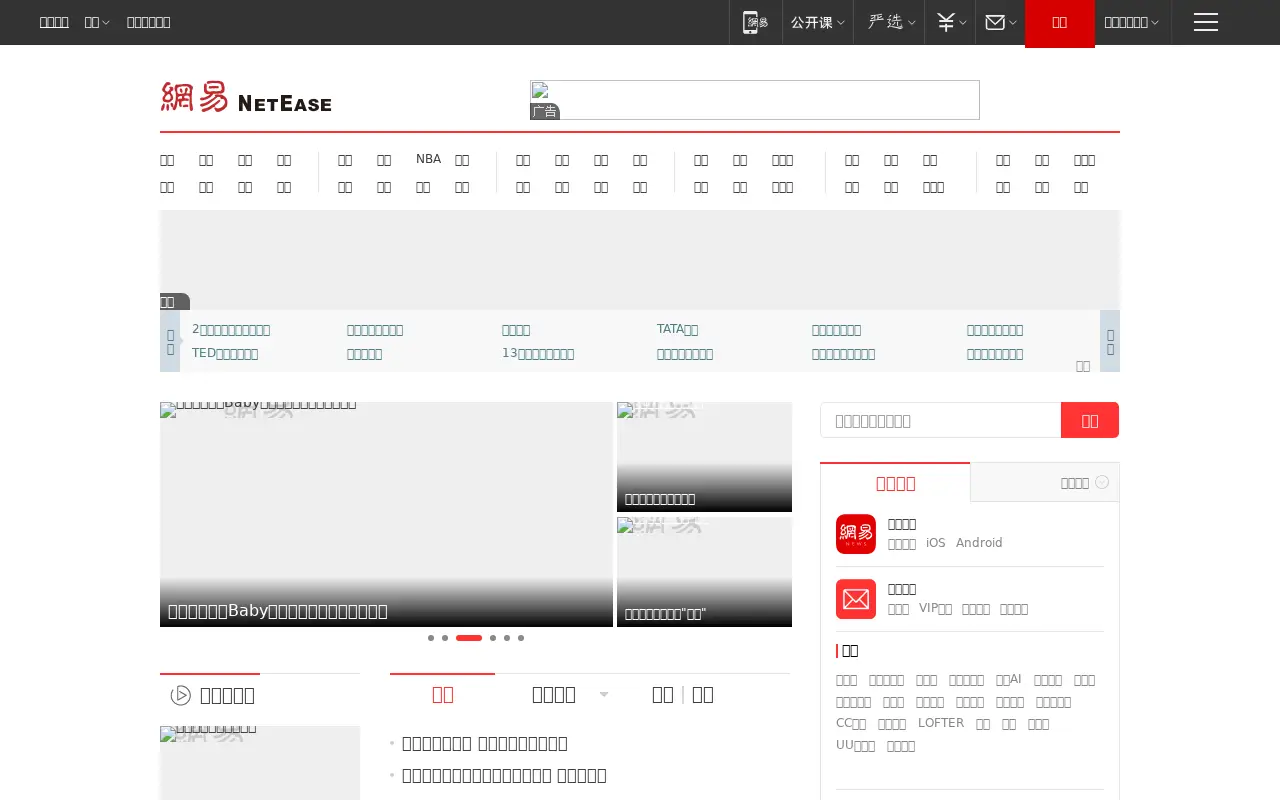Open the lower small thumbnail with quoted caption
This screenshot has height=800, width=1280.
click(704, 572)
